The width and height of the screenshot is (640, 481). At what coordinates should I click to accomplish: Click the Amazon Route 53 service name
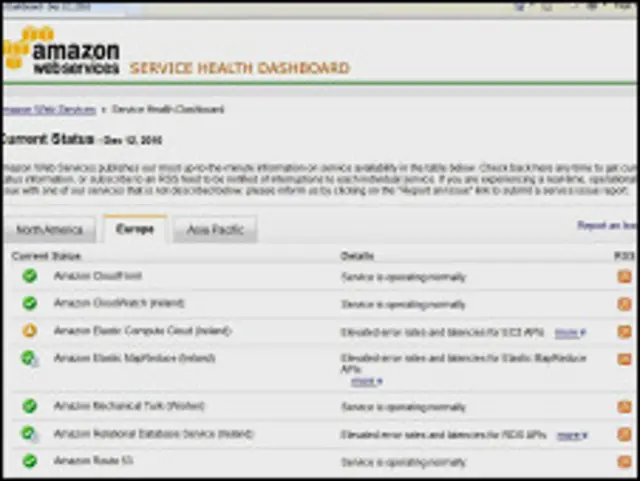tap(93, 461)
